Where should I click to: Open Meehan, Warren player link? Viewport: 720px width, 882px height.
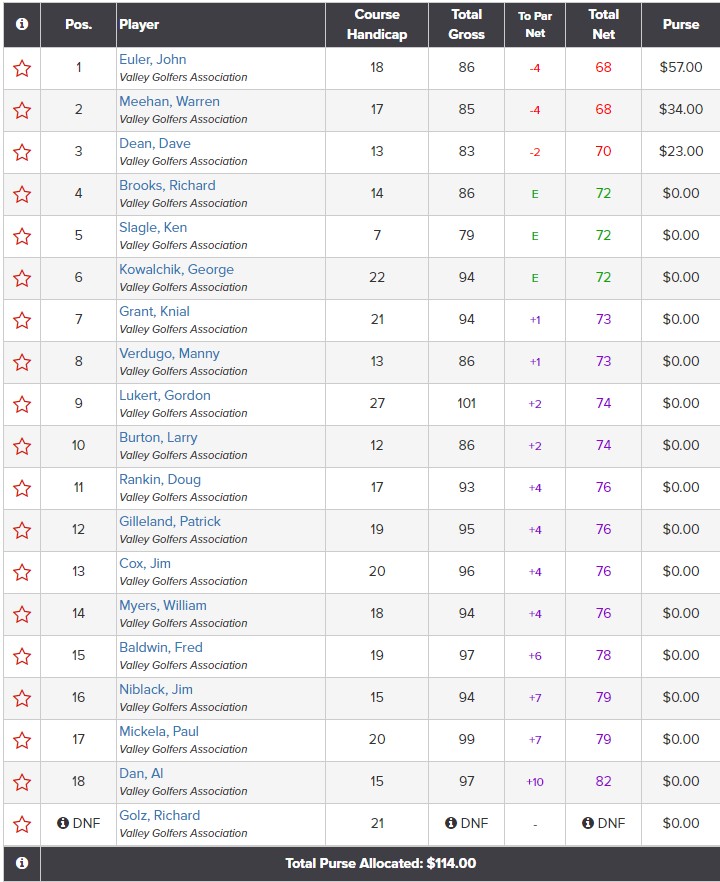click(169, 101)
